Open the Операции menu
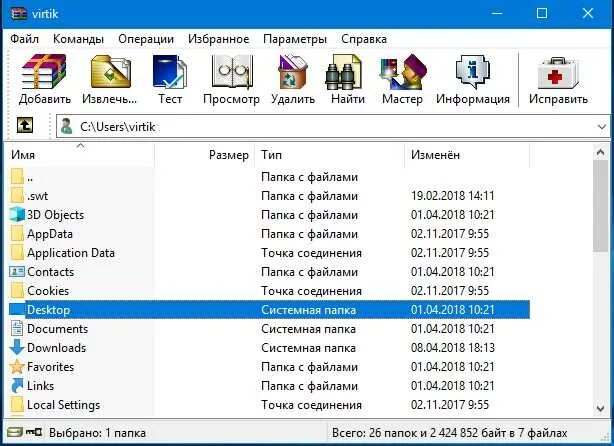Screen dimensions: 614x446 pyautogui.click(x=146, y=39)
